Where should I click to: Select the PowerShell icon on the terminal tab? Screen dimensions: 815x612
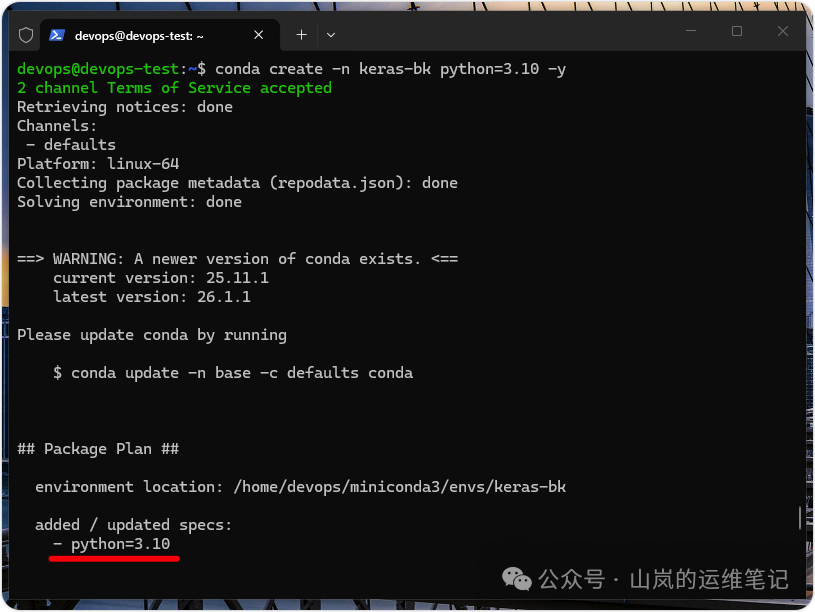pyautogui.click(x=57, y=34)
